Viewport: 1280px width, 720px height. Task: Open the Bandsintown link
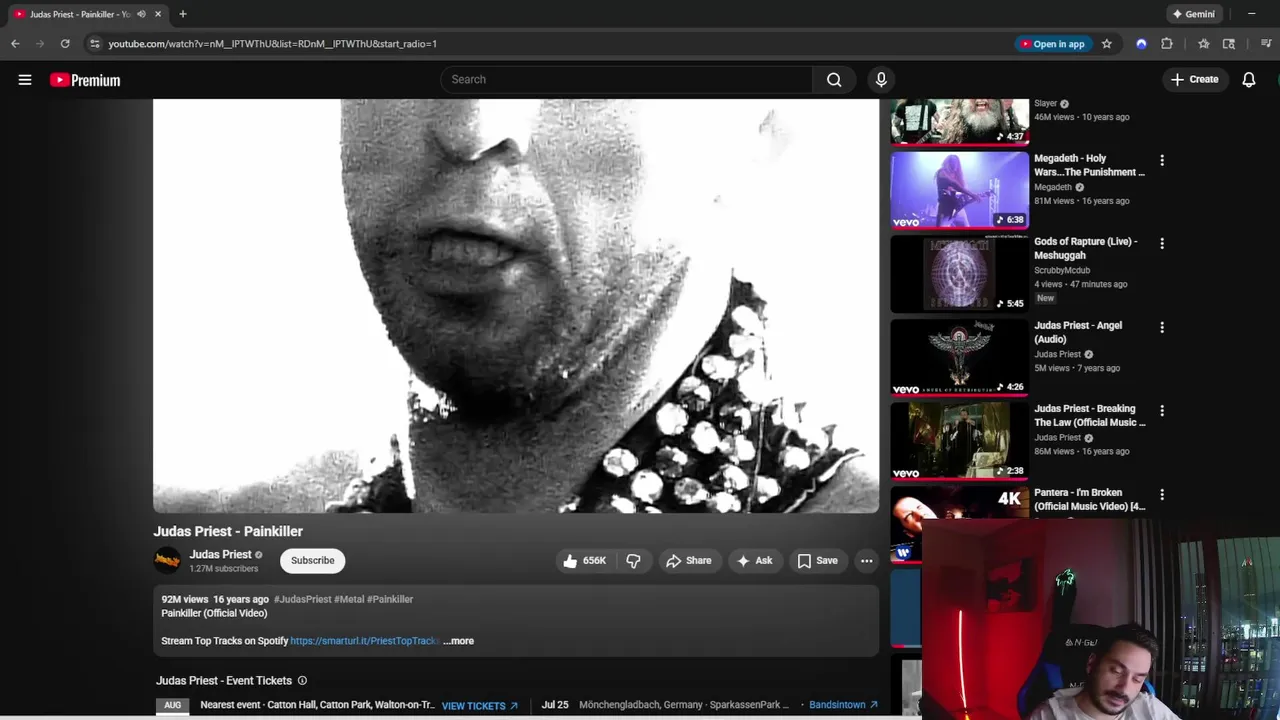[x=843, y=705]
